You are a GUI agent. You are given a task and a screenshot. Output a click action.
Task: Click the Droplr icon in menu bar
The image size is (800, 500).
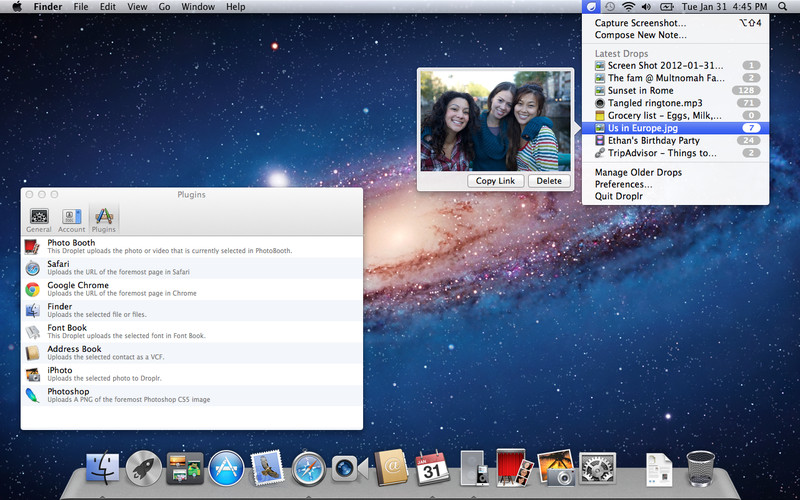[x=593, y=7]
